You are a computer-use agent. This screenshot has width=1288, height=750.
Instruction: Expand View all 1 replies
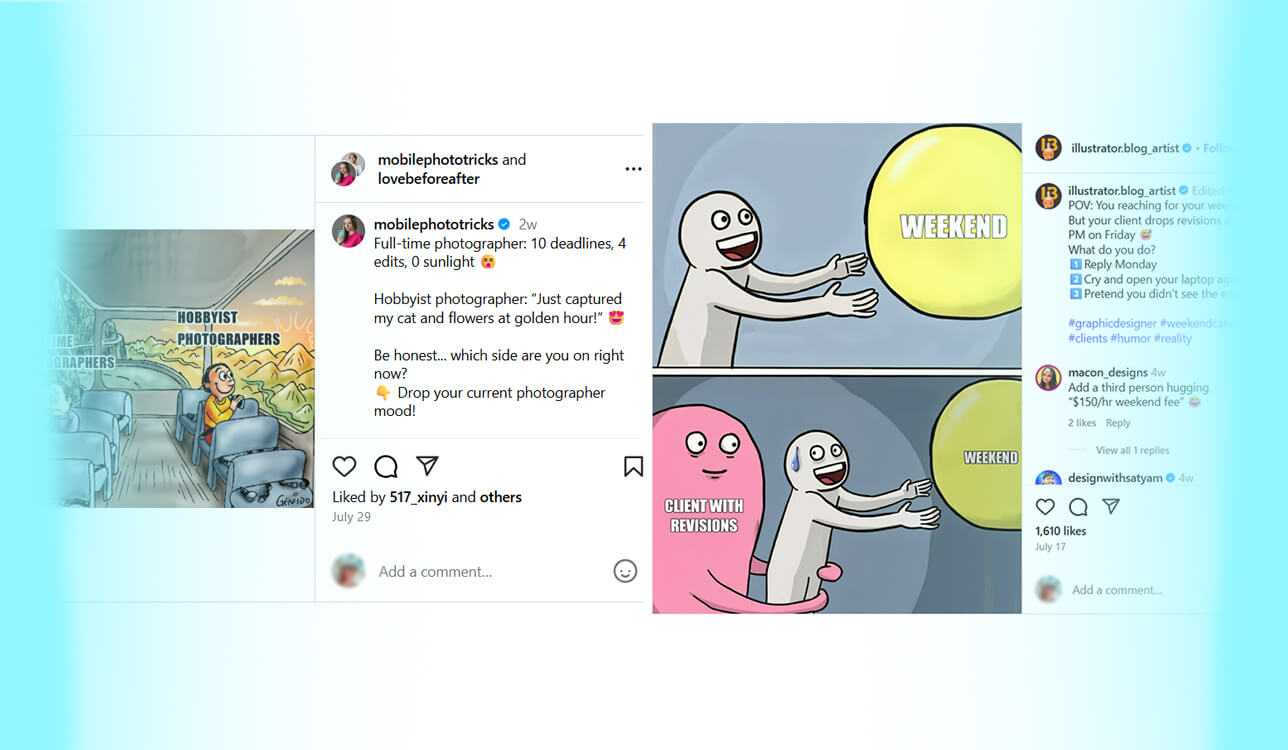tap(1132, 450)
